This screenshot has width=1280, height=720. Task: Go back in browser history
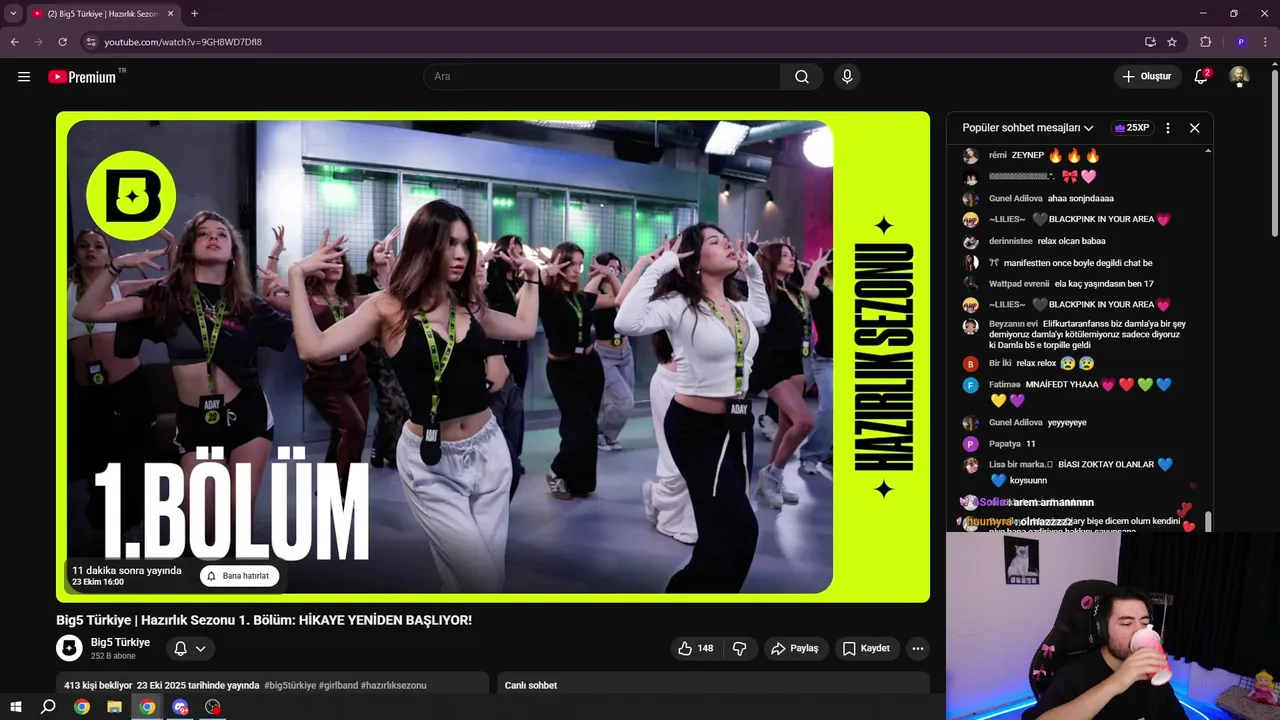[x=15, y=42]
